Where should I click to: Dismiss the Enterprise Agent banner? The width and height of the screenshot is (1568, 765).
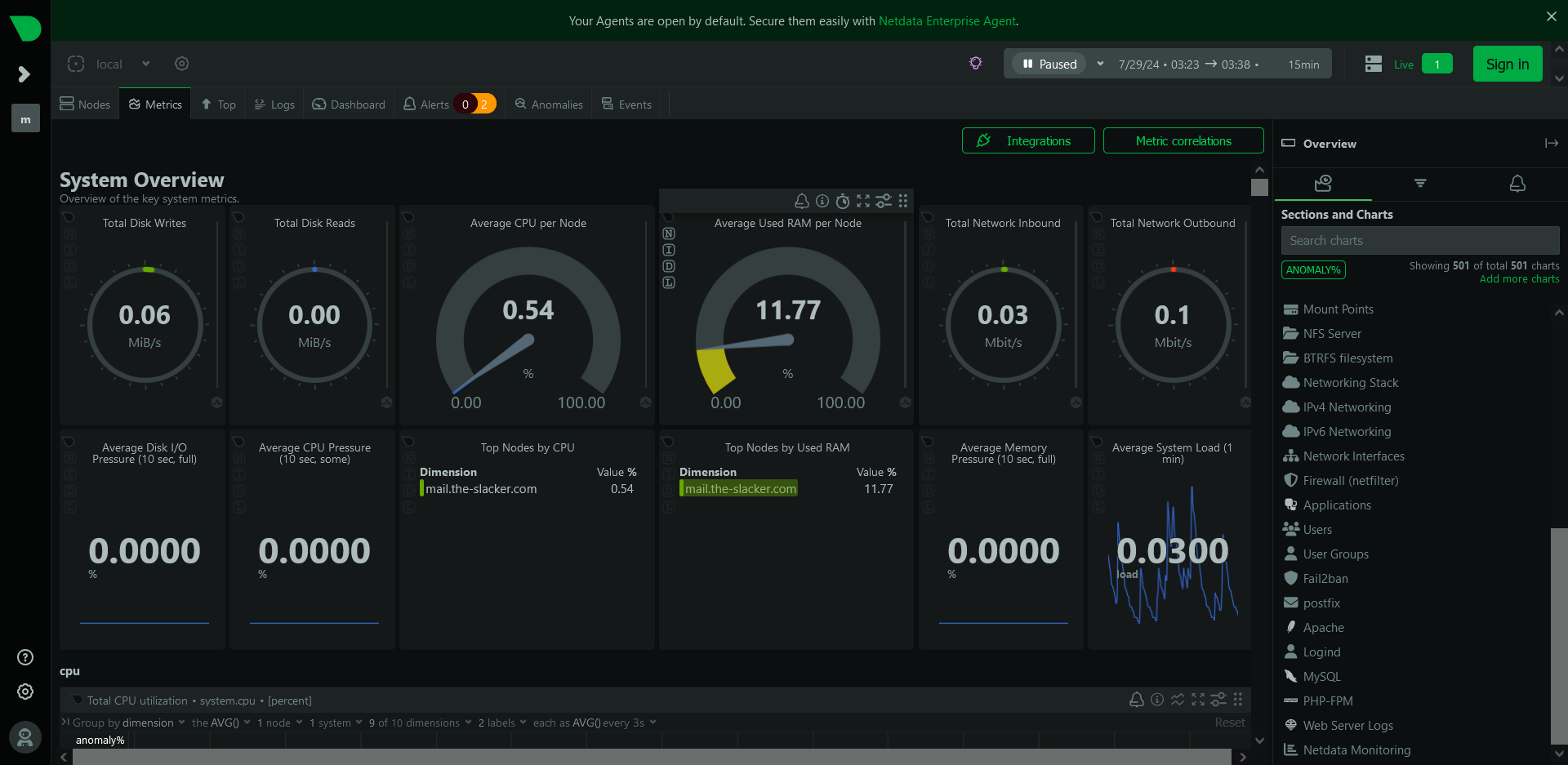[x=1552, y=16]
